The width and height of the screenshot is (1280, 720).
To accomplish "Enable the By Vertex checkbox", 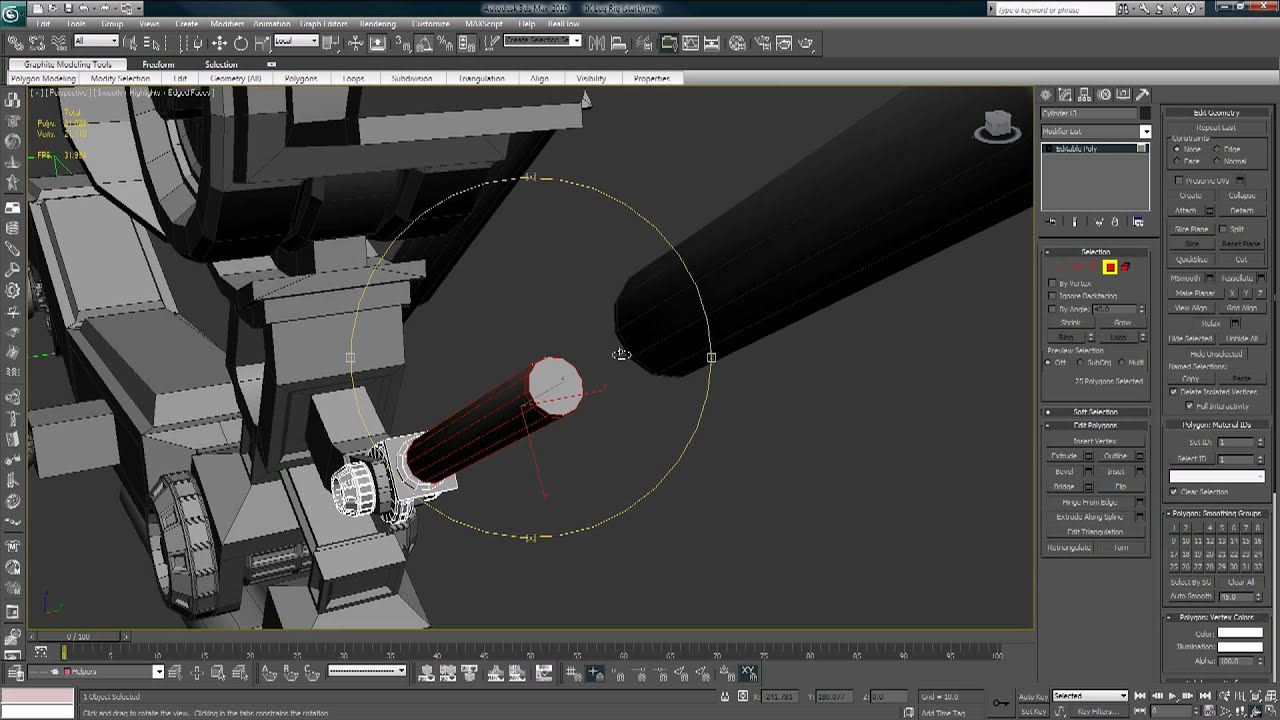I will click(1052, 284).
